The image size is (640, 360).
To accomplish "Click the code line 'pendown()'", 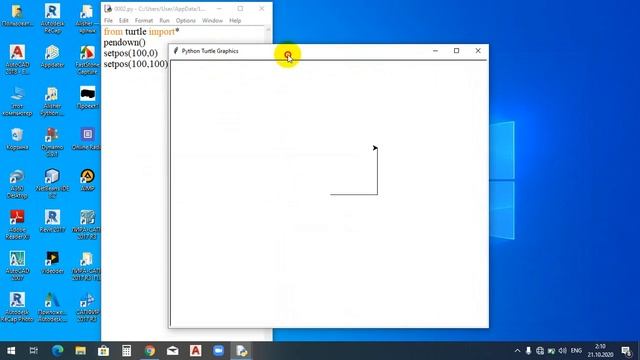I will tap(124, 42).
